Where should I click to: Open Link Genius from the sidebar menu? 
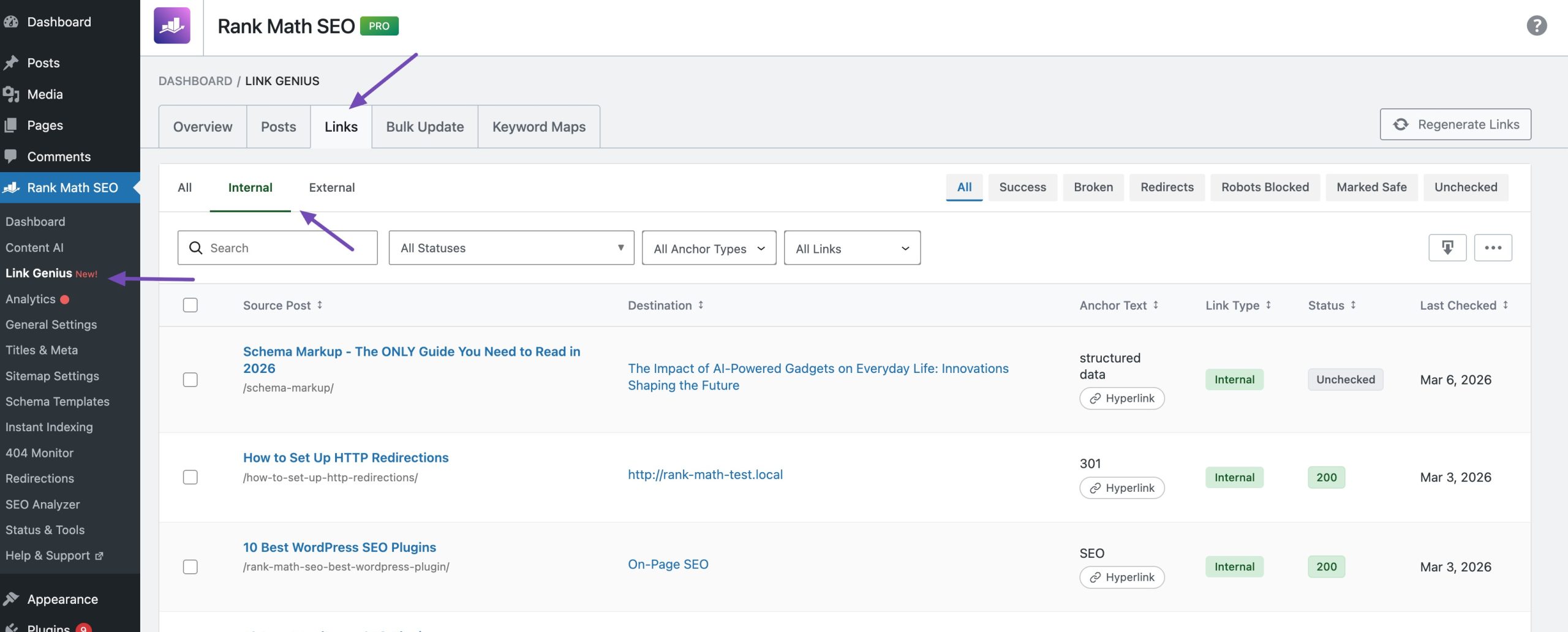click(38, 273)
